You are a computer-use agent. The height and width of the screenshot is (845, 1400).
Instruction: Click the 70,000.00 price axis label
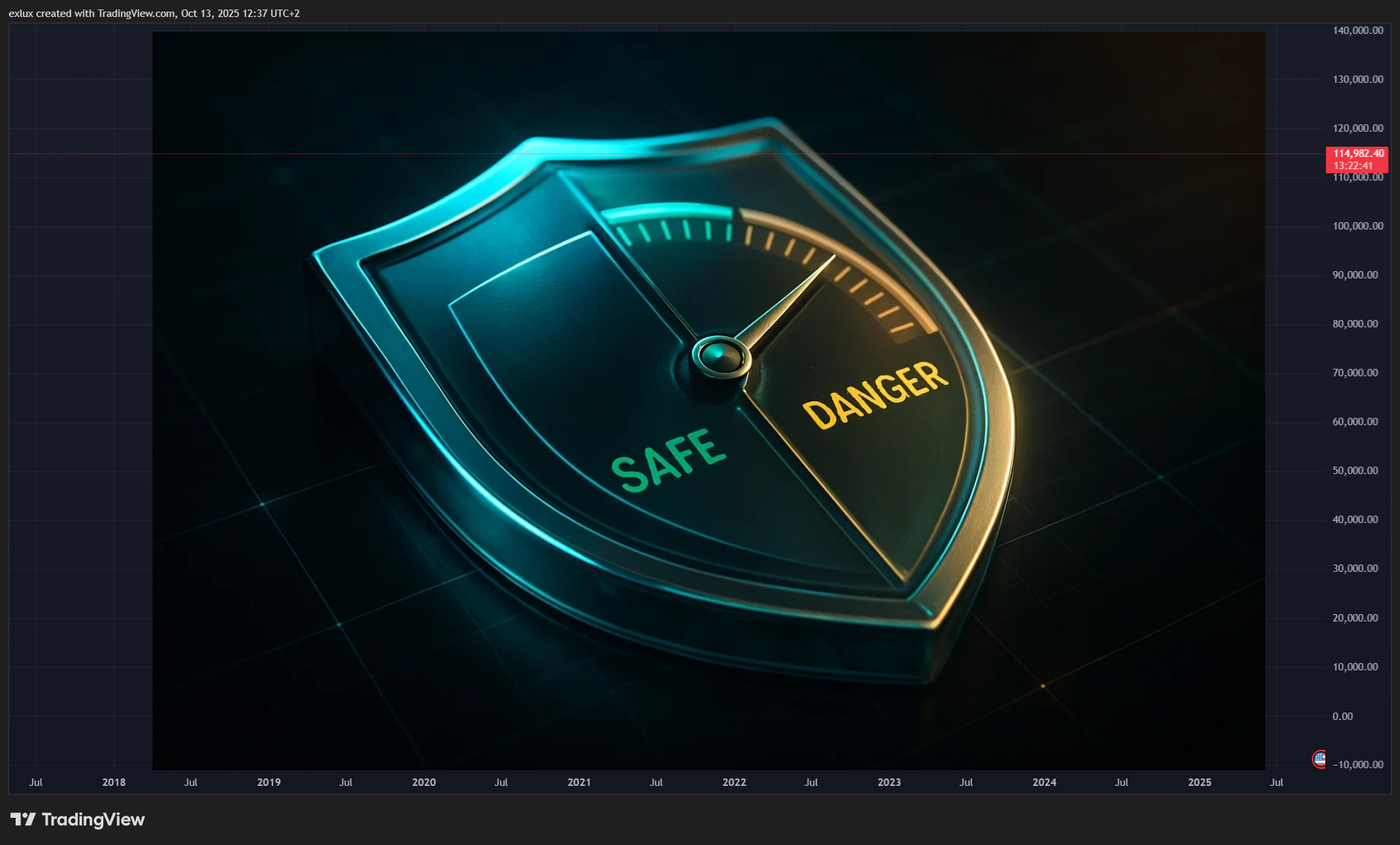1355,372
